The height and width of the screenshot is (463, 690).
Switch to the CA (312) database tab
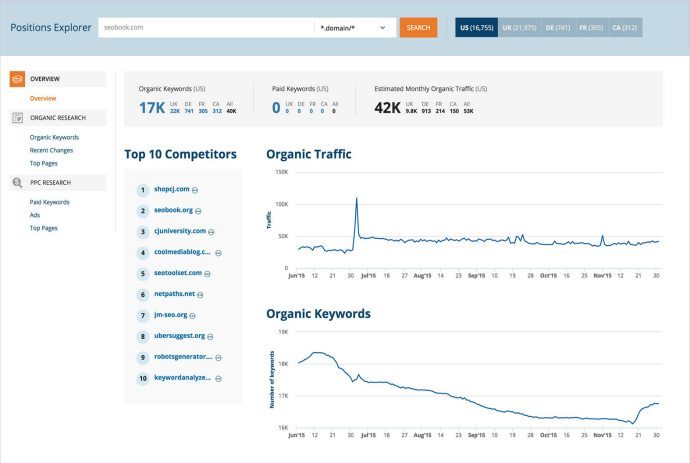[x=624, y=28]
